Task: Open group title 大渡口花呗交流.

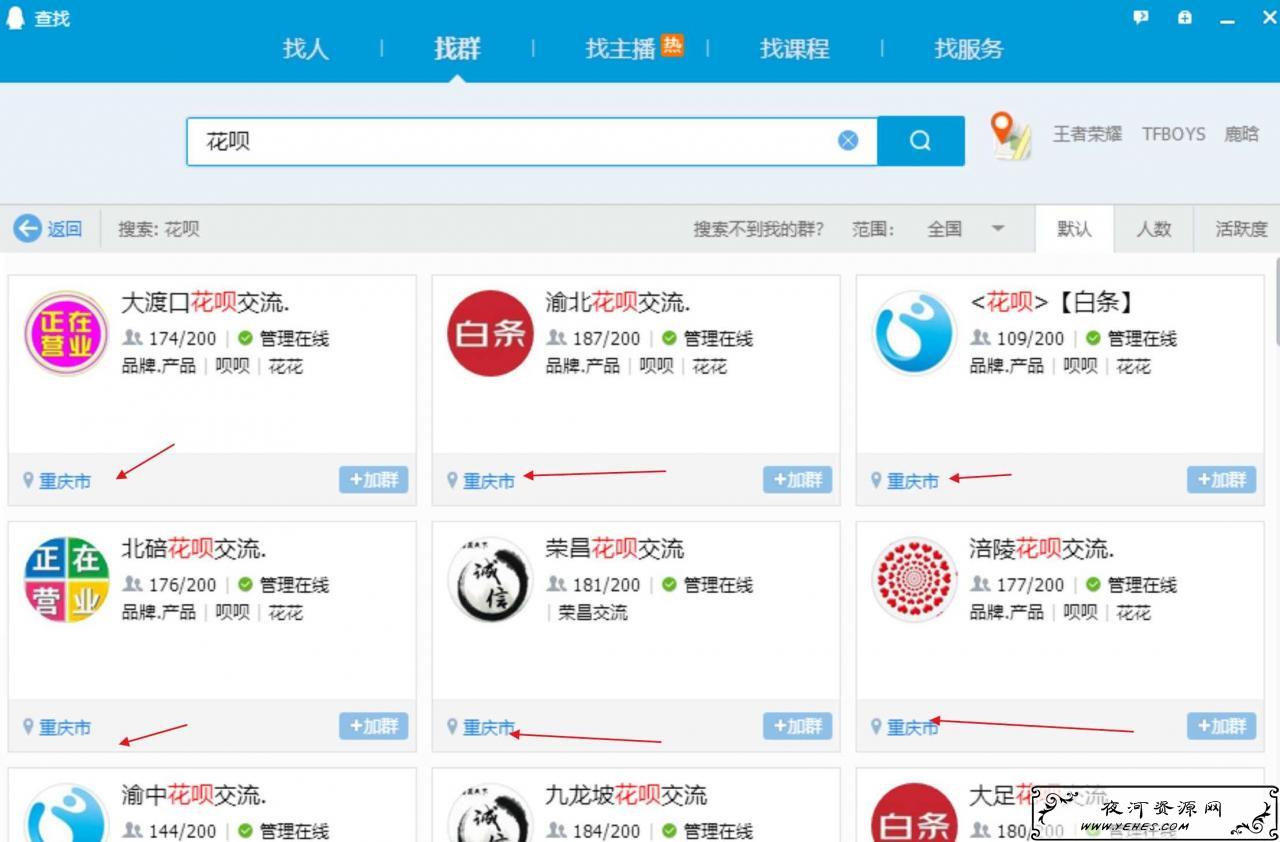Action: (x=205, y=302)
